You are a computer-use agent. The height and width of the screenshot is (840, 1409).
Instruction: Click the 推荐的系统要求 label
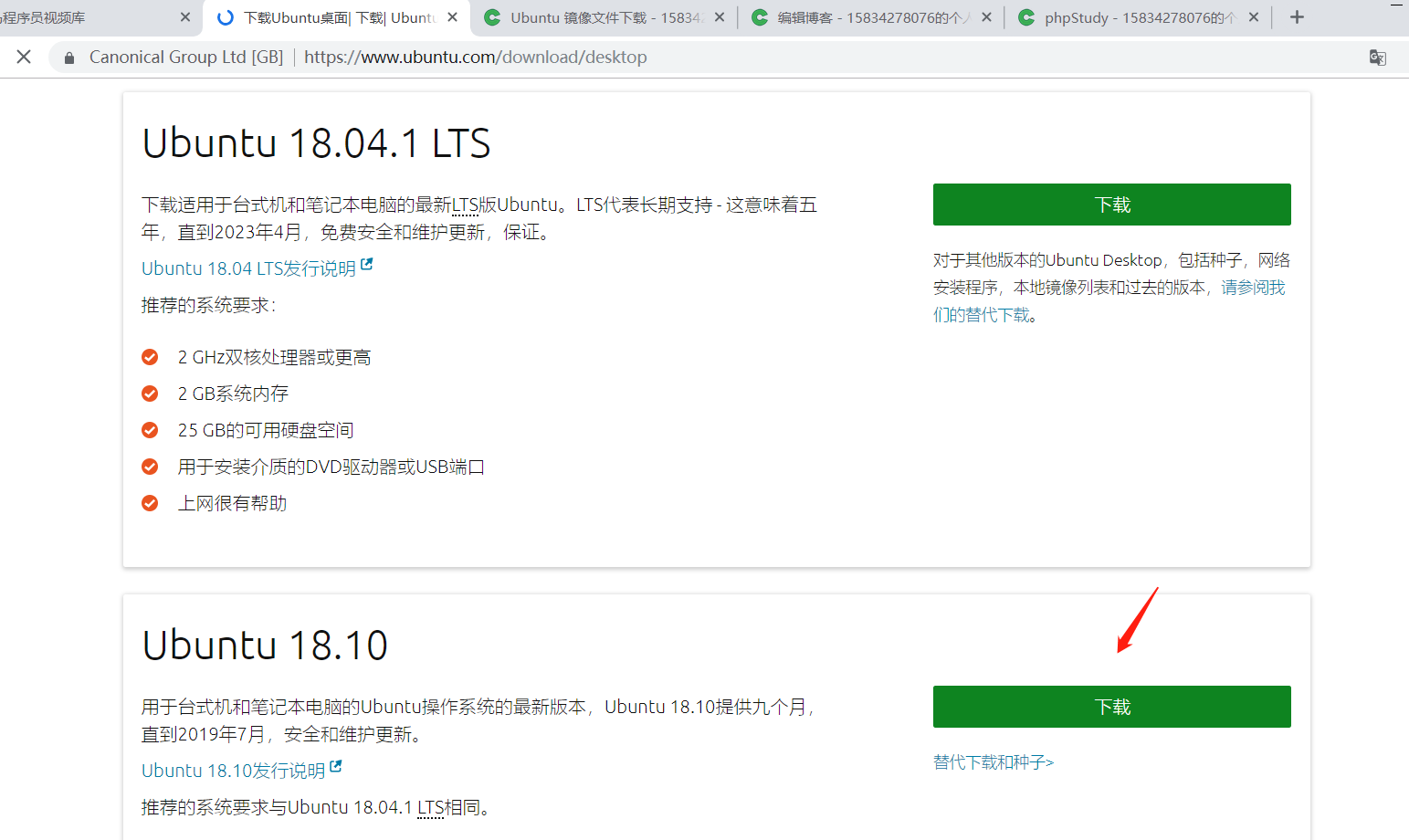(x=208, y=305)
